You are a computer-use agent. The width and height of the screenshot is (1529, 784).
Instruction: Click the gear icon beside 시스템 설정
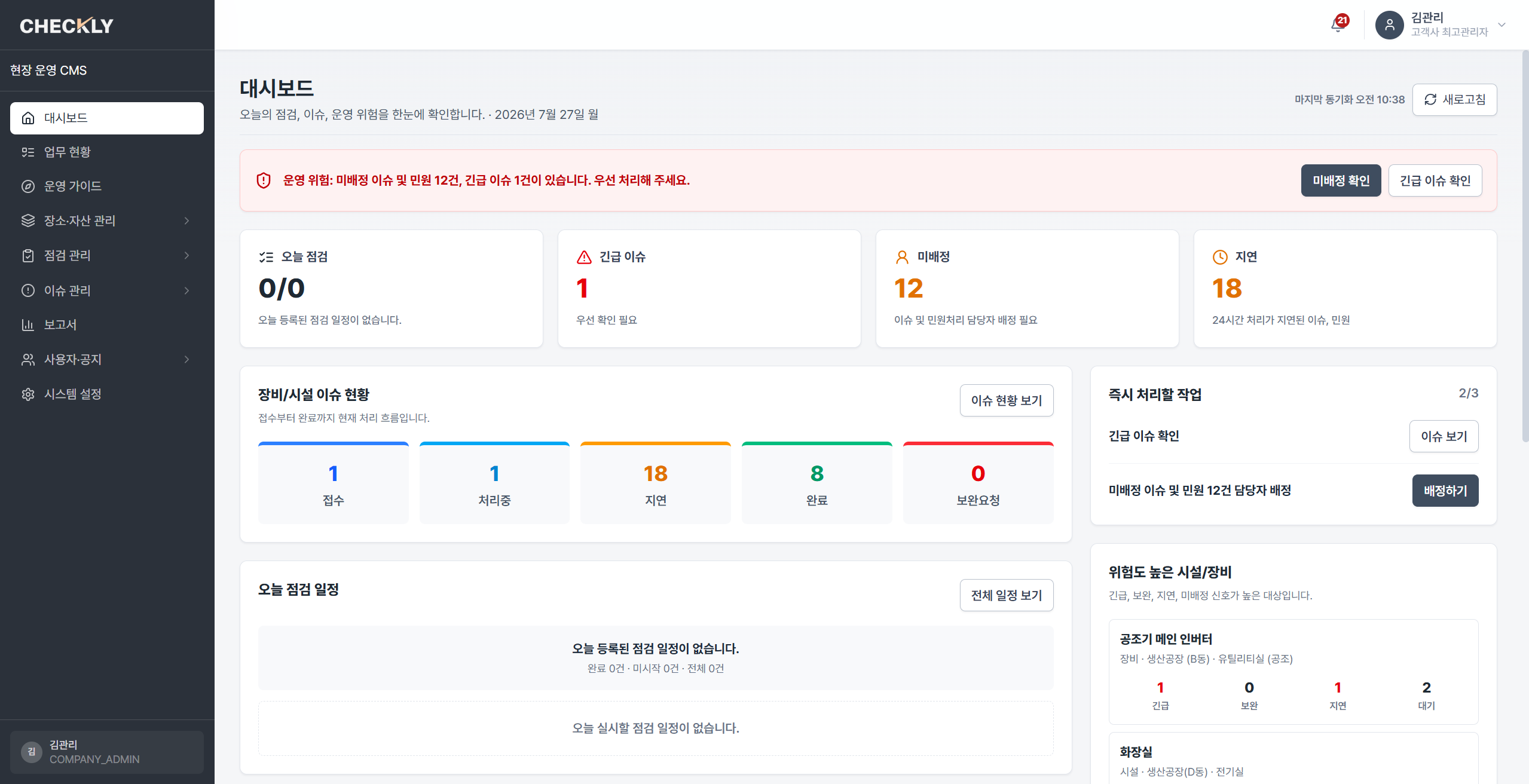[x=28, y=394]
